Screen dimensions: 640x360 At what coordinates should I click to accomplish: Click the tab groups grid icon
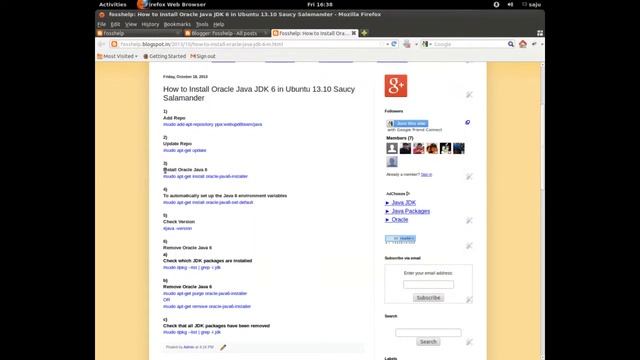pyautogui.click(x=540, y=33)
